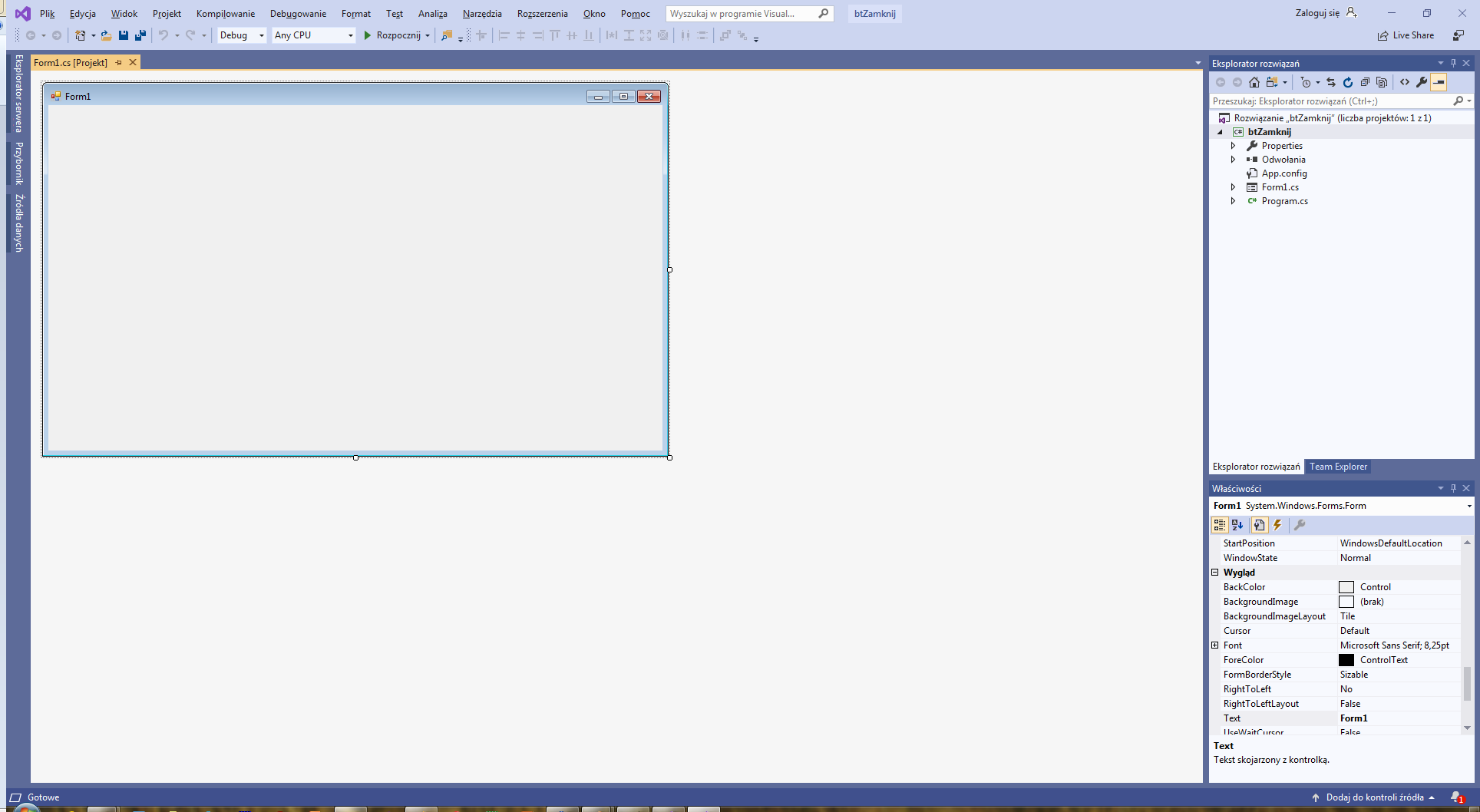Click the account icon next to Zaloguj się
The height and width of the screenshot is (812, 1480).
[1352, 13]
